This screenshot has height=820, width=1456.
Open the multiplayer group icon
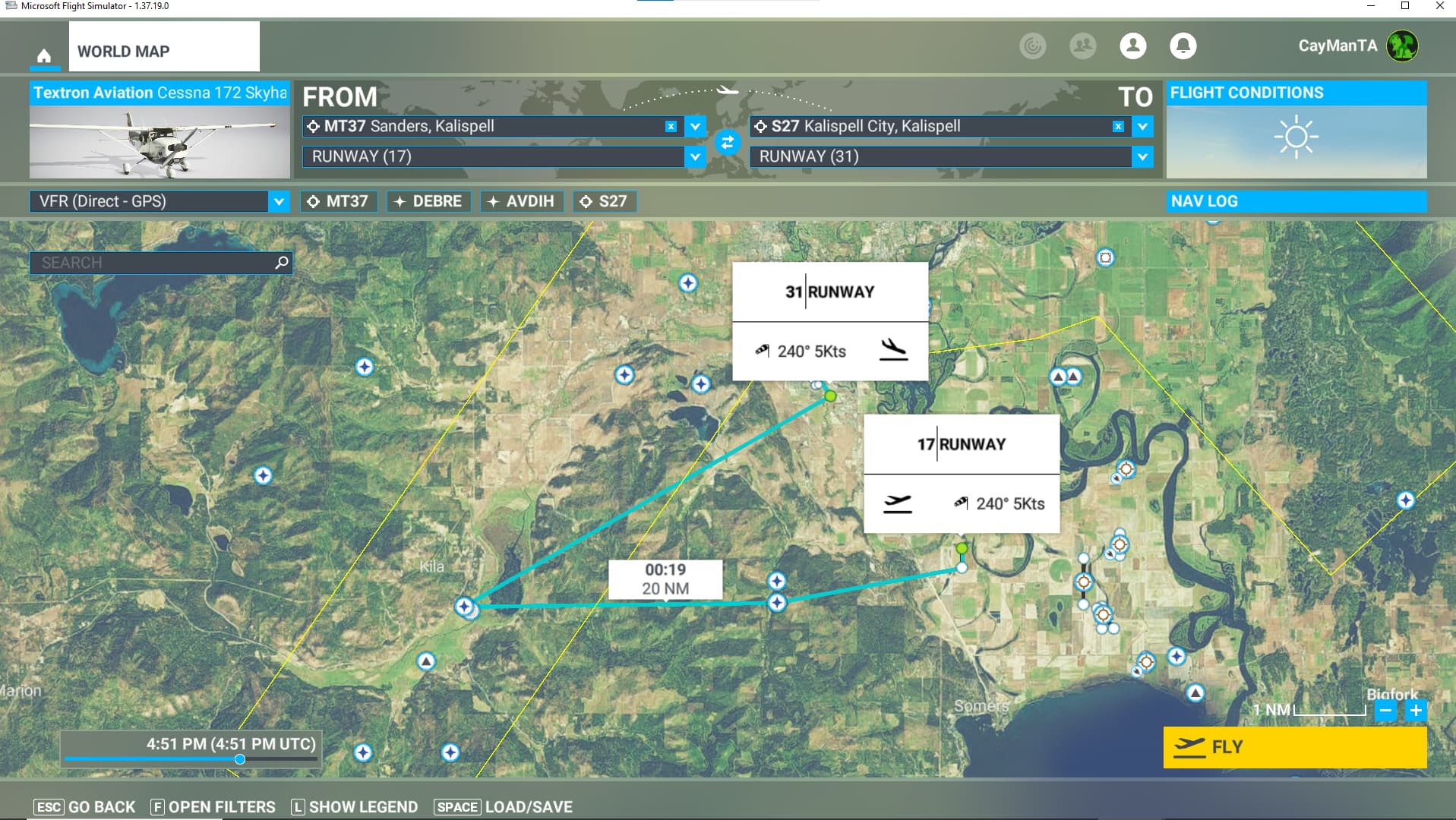(x=1083, y=46)
